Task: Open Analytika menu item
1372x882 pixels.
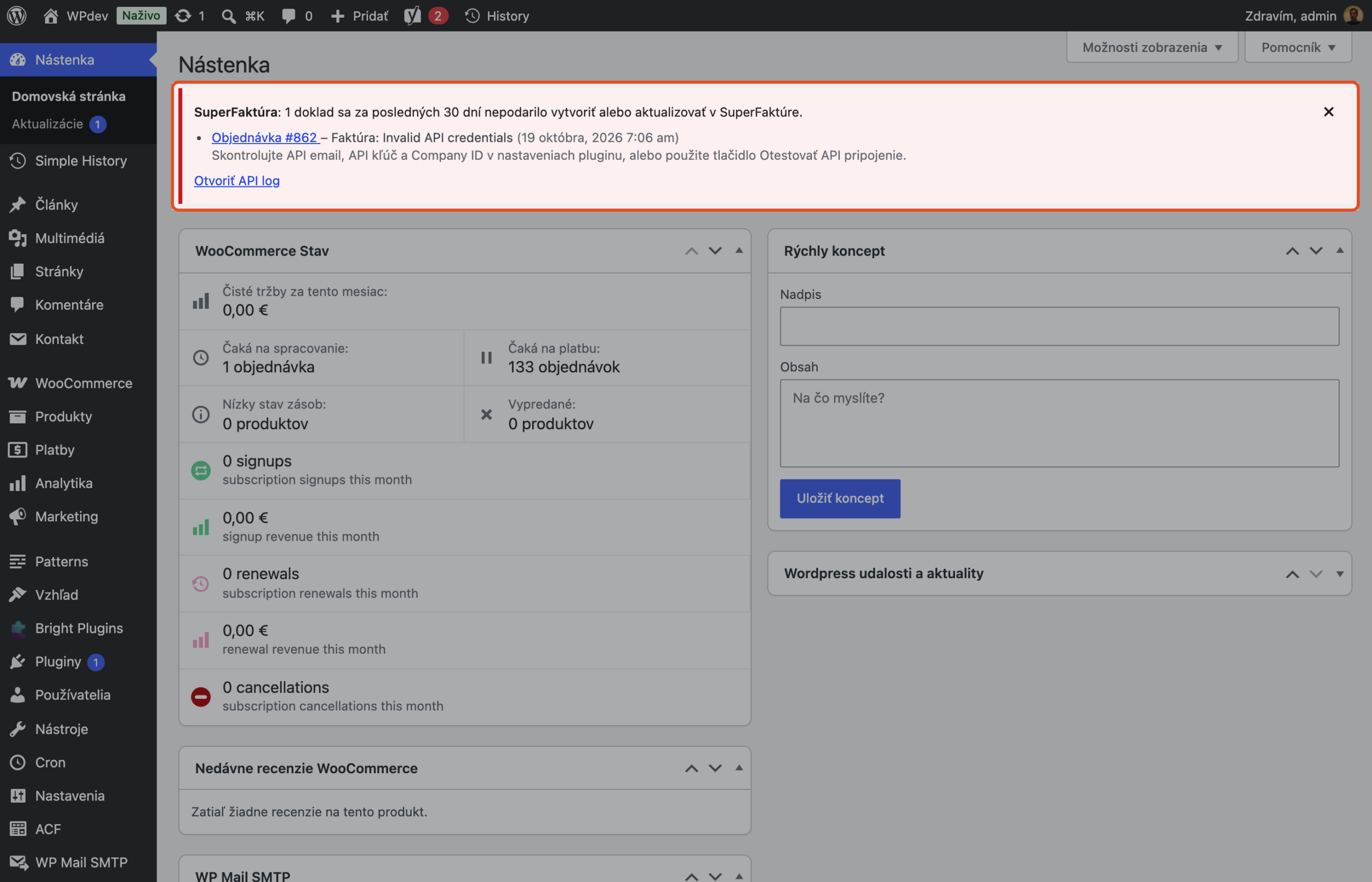Action: coord(78,483)
